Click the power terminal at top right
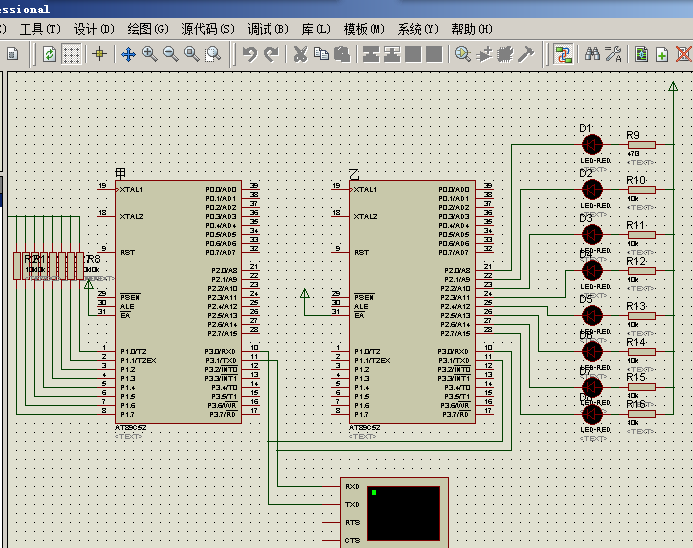693x548 pixels. [x=673, y=87]
